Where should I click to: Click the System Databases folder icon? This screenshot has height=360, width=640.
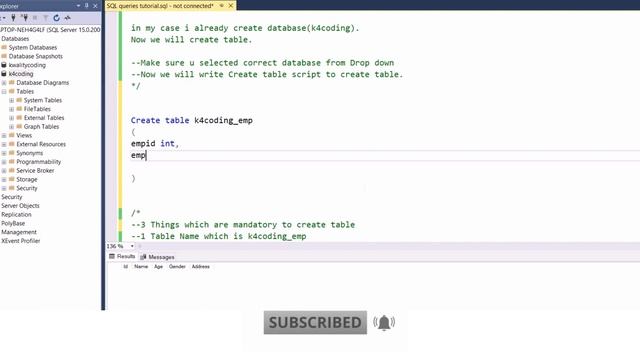tap(4, 47)
